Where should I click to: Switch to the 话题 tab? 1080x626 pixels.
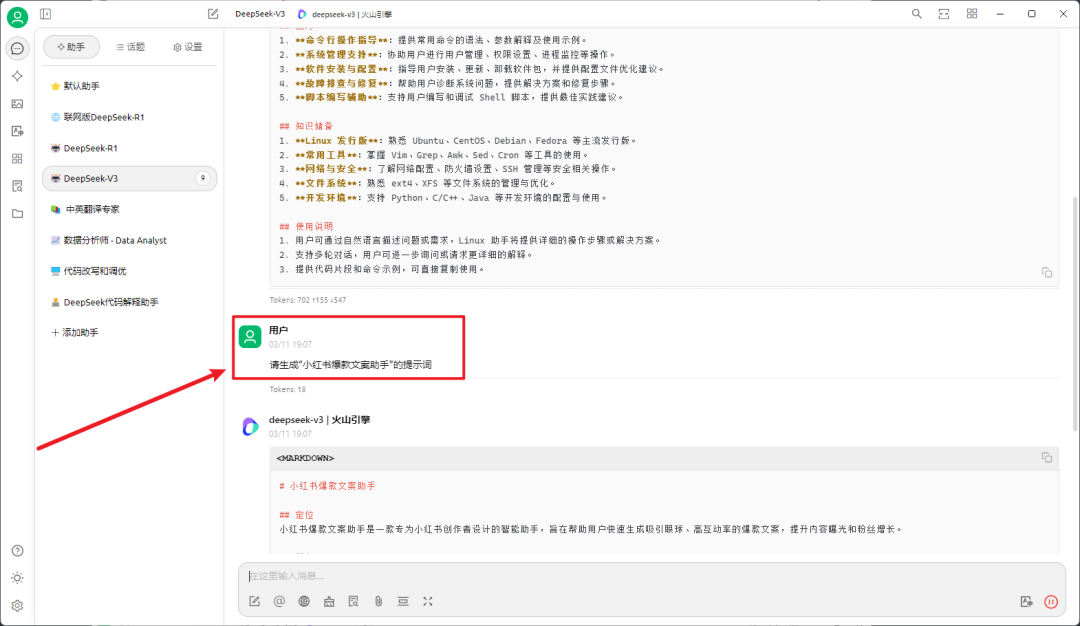click(x=130, y=47)
